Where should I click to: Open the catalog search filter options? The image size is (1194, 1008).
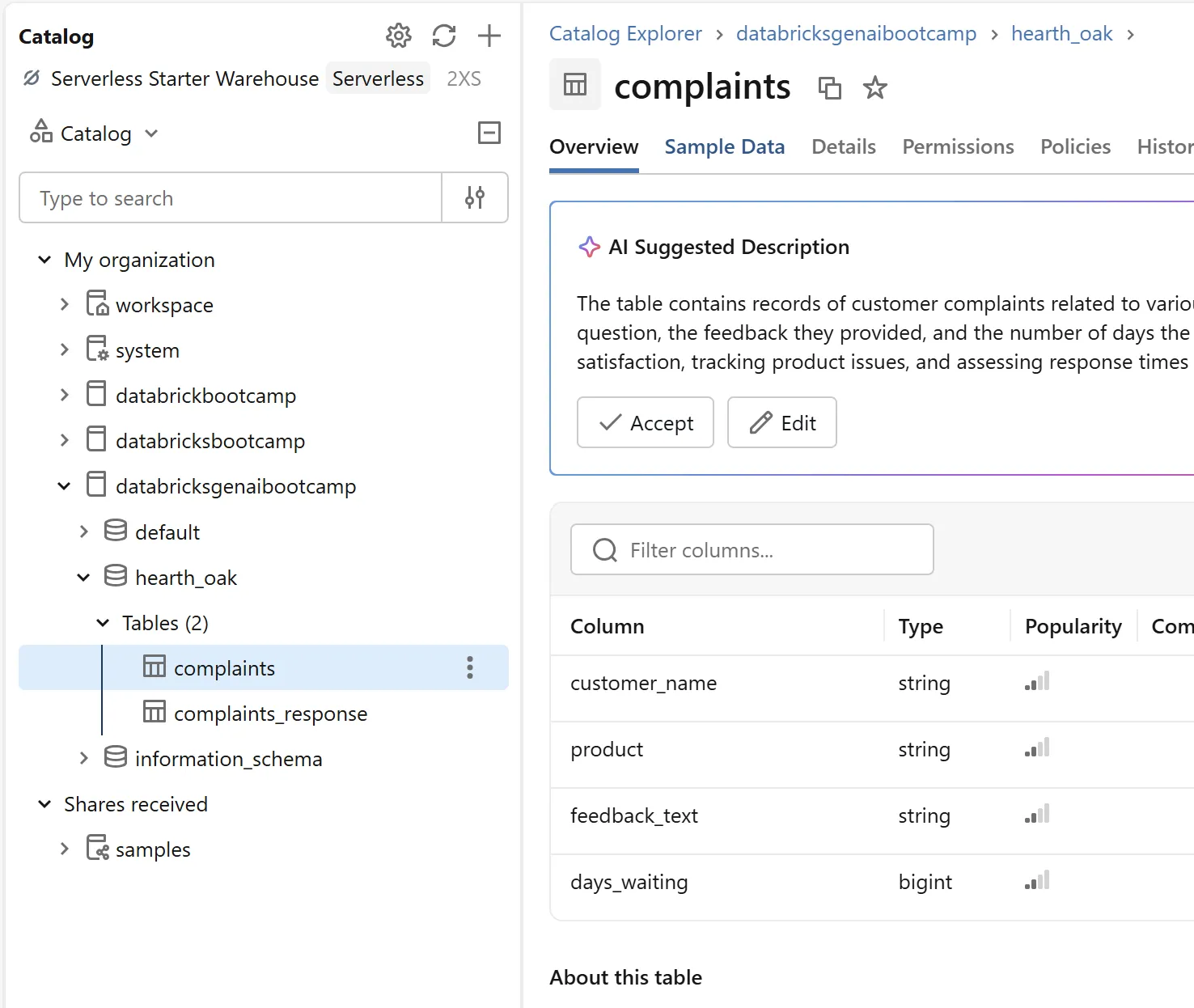tap(475, 197)
